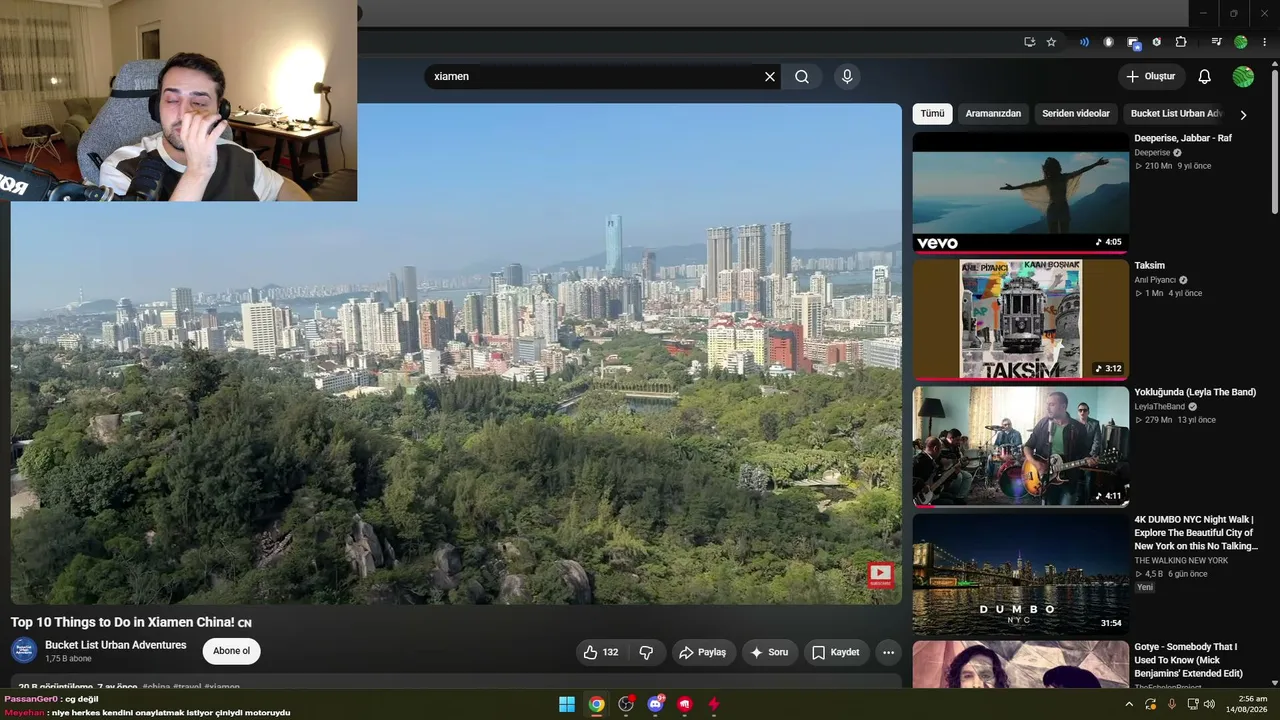
Task: Open the DUMBO NYC night walk thumbnail
Action: point(1020,574)
